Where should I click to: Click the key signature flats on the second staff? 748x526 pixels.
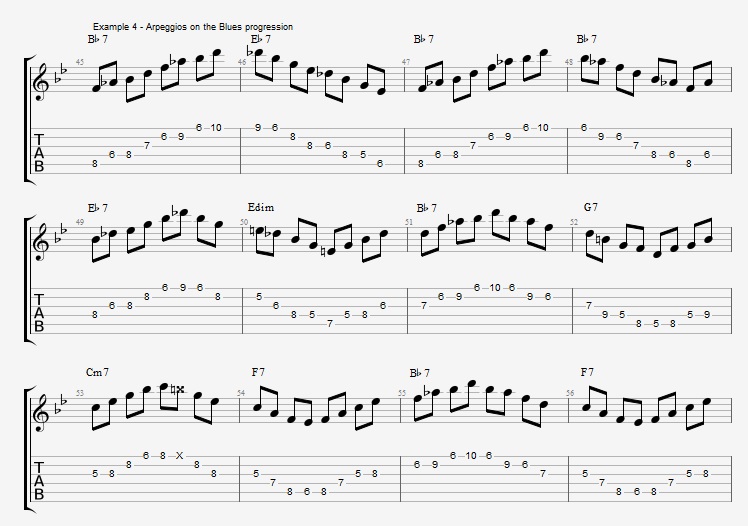tap(62, 233)
